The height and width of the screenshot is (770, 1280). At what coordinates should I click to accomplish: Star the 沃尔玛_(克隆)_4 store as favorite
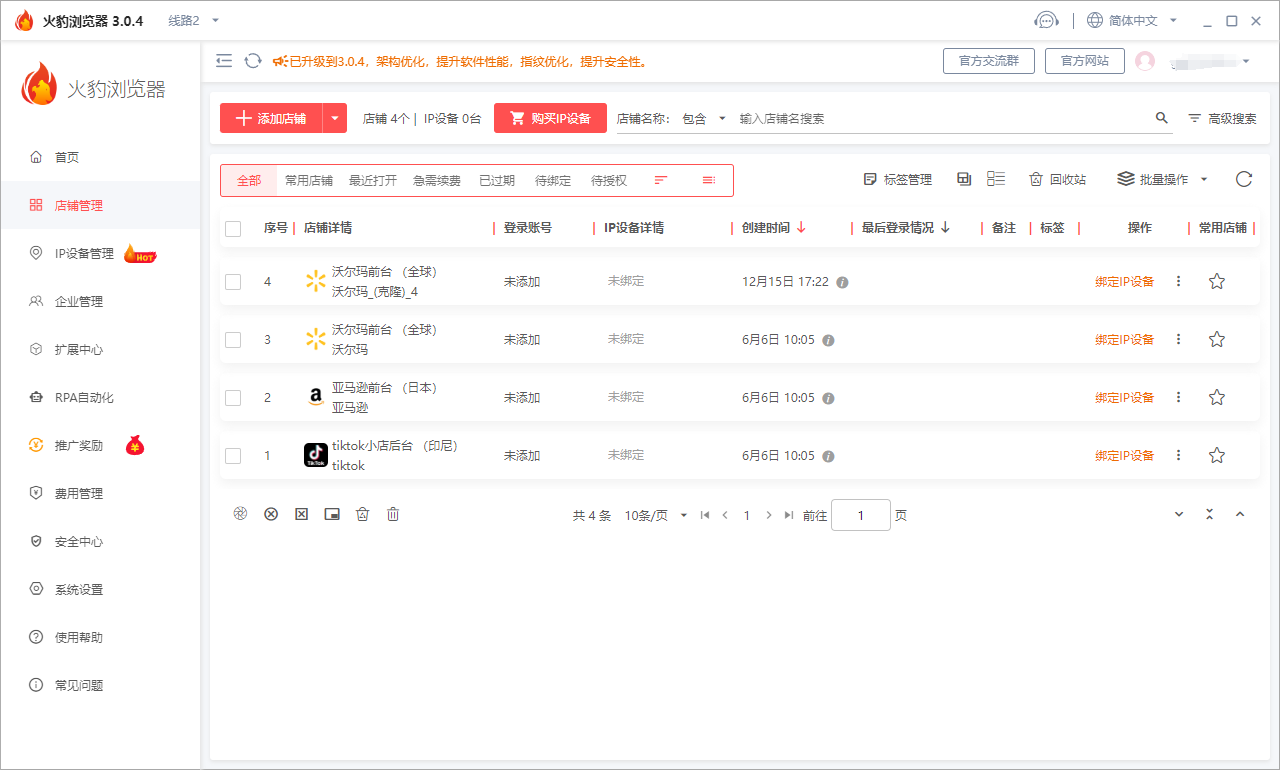pyautogui.click(x=1217, y=282)
